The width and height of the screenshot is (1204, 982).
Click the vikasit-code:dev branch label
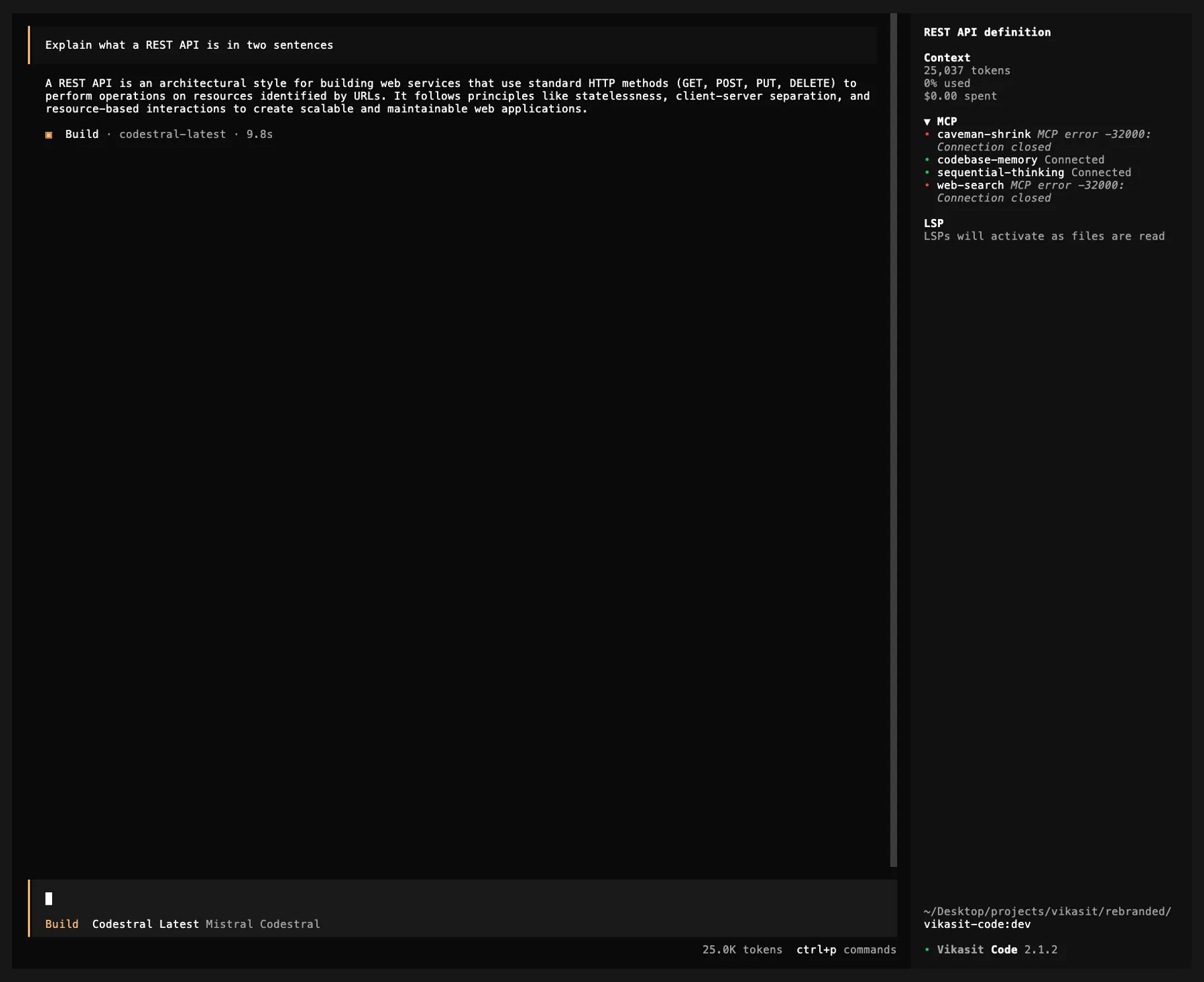(x=977, y=924)
